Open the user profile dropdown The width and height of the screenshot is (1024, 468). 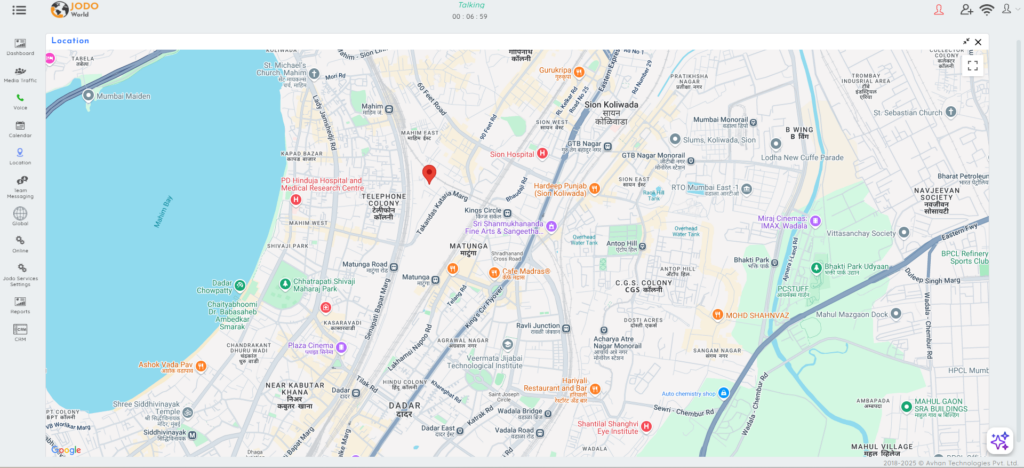pyautogui.click(x=1011, y=9)
